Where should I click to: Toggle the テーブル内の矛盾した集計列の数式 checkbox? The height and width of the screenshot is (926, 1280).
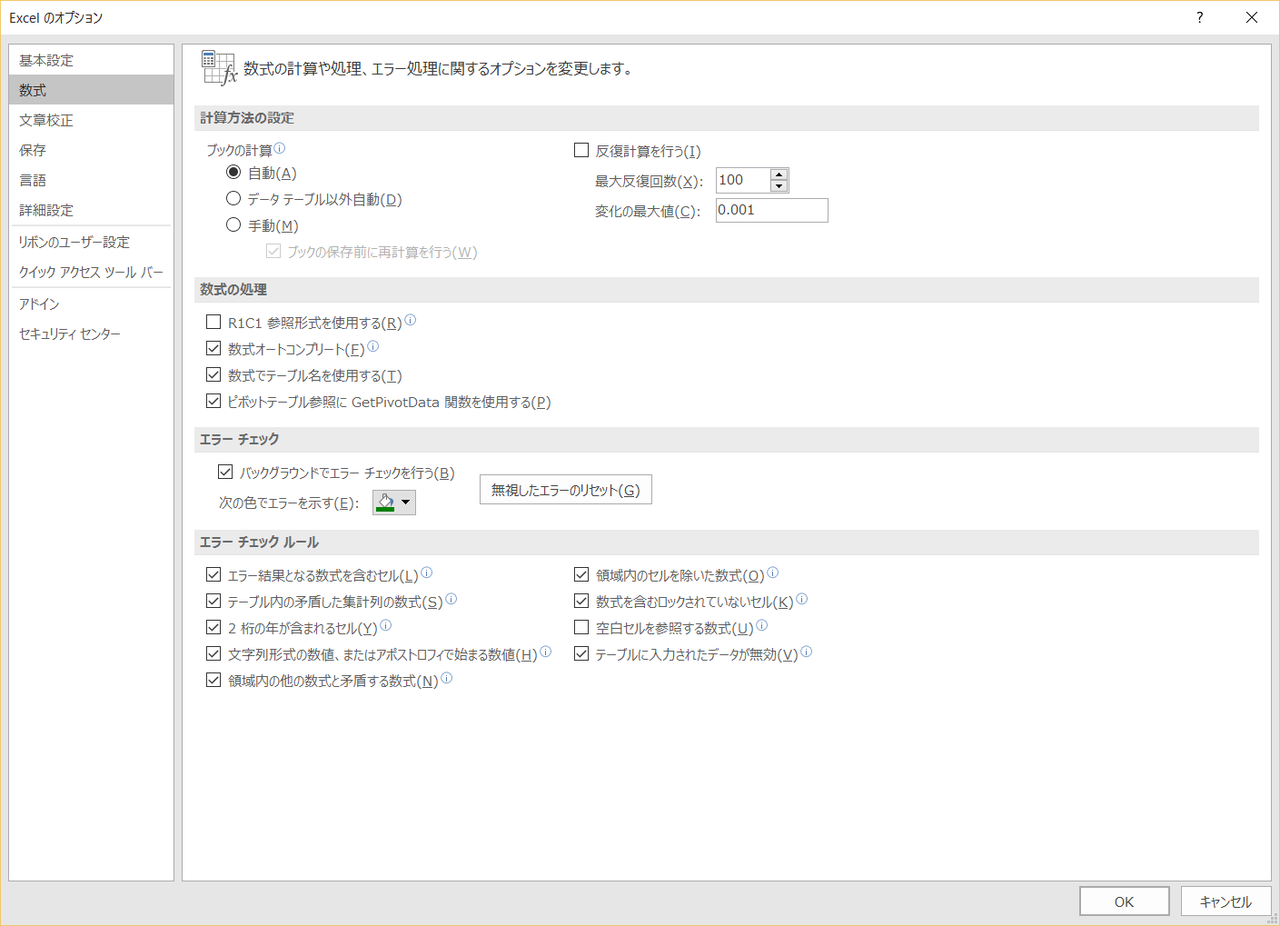tap(212, 601)
